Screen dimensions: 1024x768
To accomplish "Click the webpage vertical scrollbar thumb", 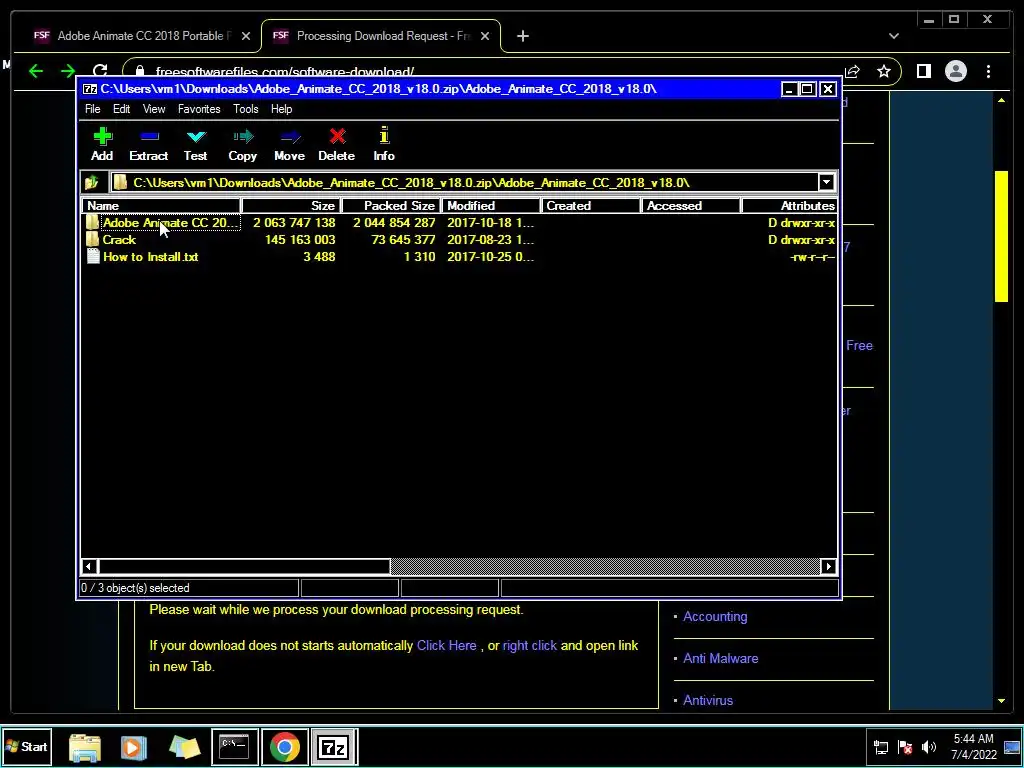I will point(1001,236).
